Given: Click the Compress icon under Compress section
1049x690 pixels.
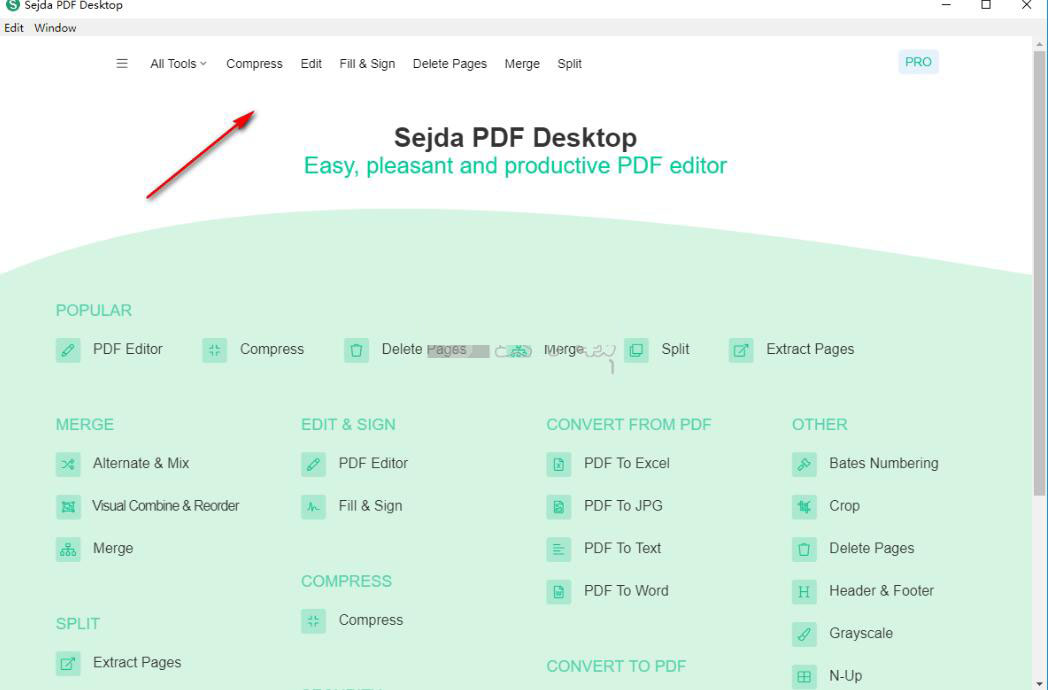Looking at the screenshot, I should click(x=314, y=621).
